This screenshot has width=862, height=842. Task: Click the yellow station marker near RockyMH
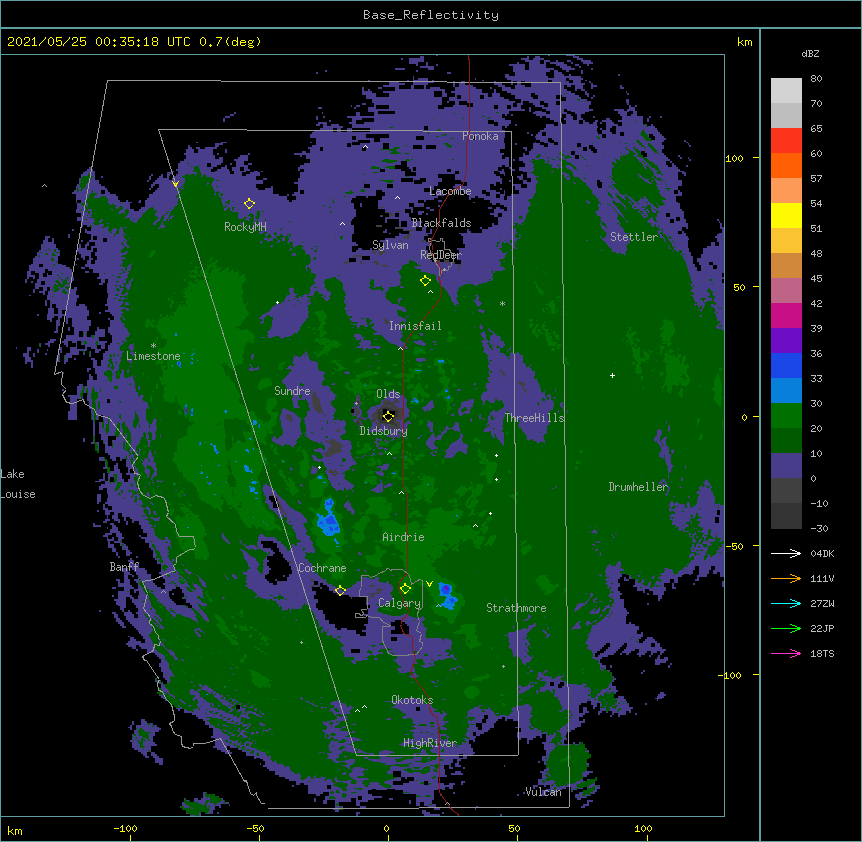(249, 204)
